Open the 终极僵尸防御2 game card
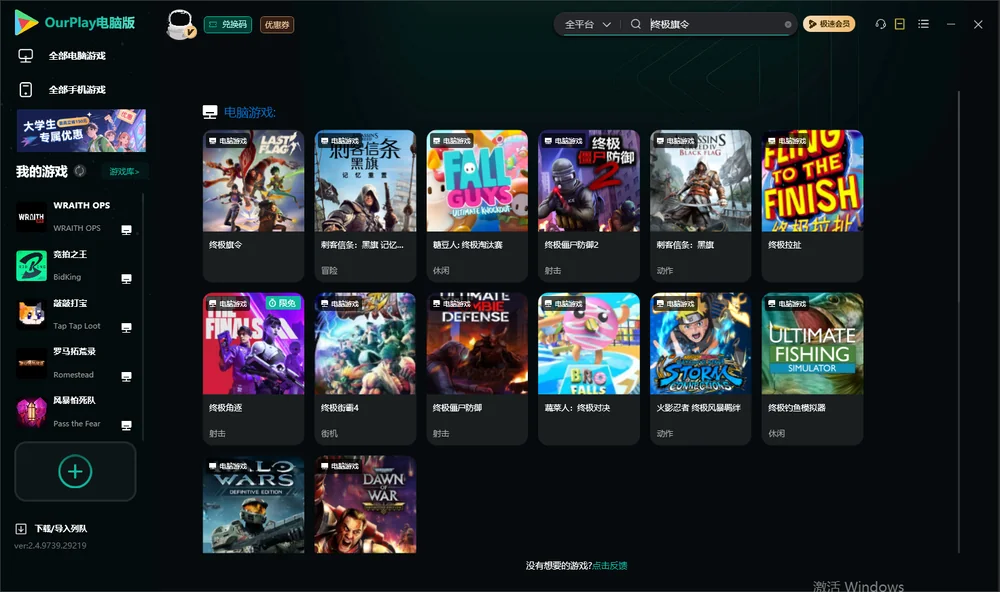This screenshot has width=1000, height=592. (x=589, y=205)
